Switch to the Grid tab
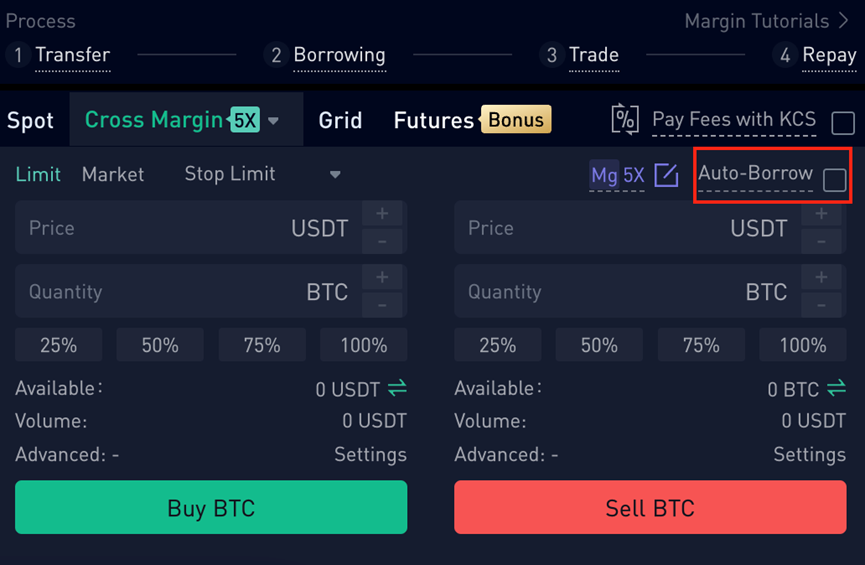Image resolution: width=865 pixels, height=565 pixels. 340,120
